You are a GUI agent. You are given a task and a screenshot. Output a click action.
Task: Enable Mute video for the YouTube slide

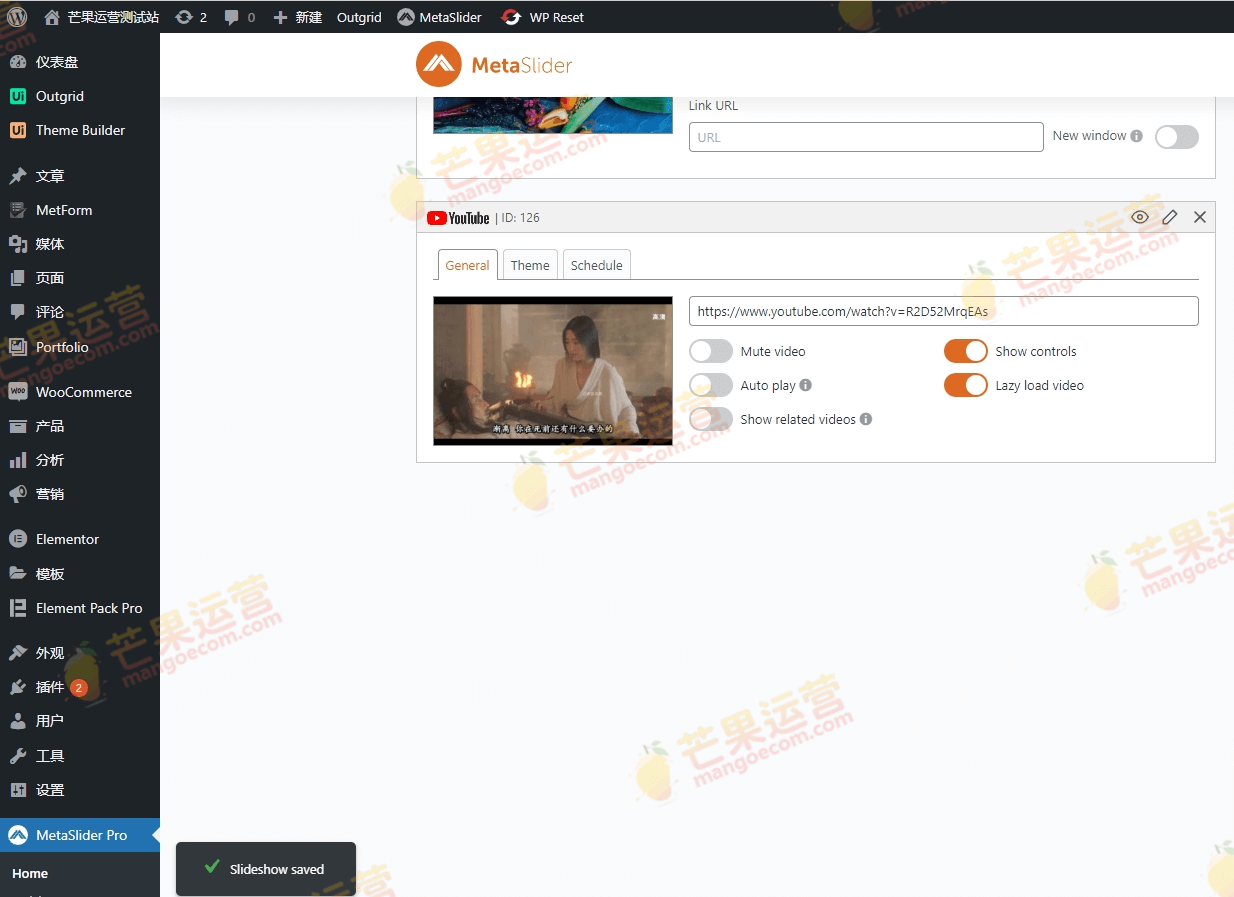click(710, 351)
